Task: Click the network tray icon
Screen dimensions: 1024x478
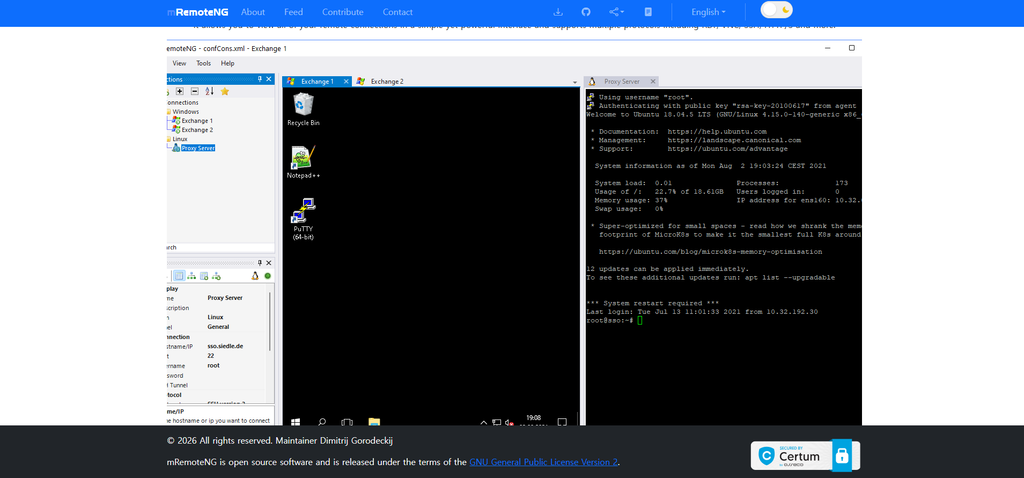Action: click(497, 422)
